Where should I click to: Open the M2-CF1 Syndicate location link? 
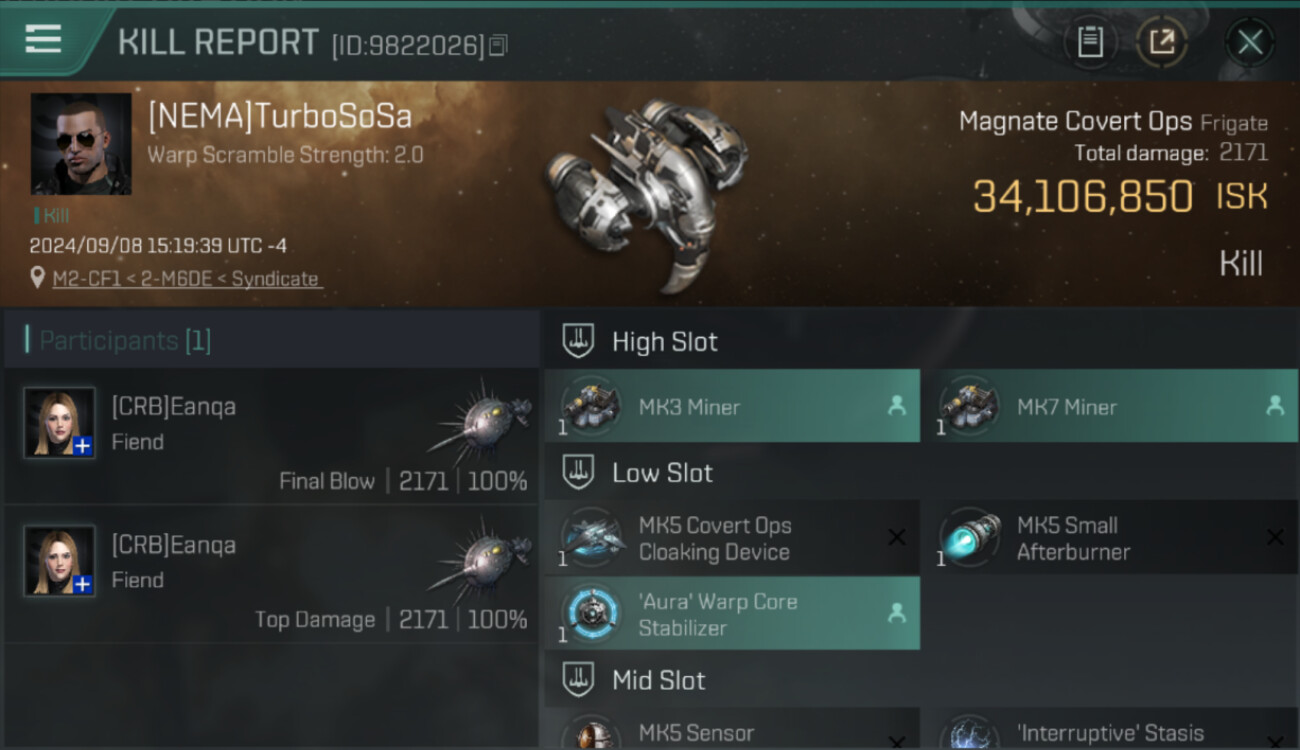(x=186, y=279)
